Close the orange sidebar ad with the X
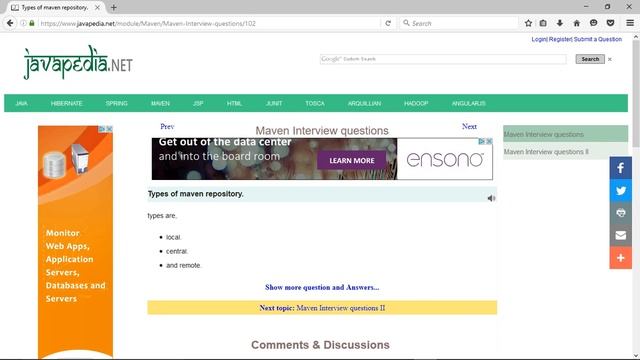The image size is (640, 360). click(x=109, y=129)
